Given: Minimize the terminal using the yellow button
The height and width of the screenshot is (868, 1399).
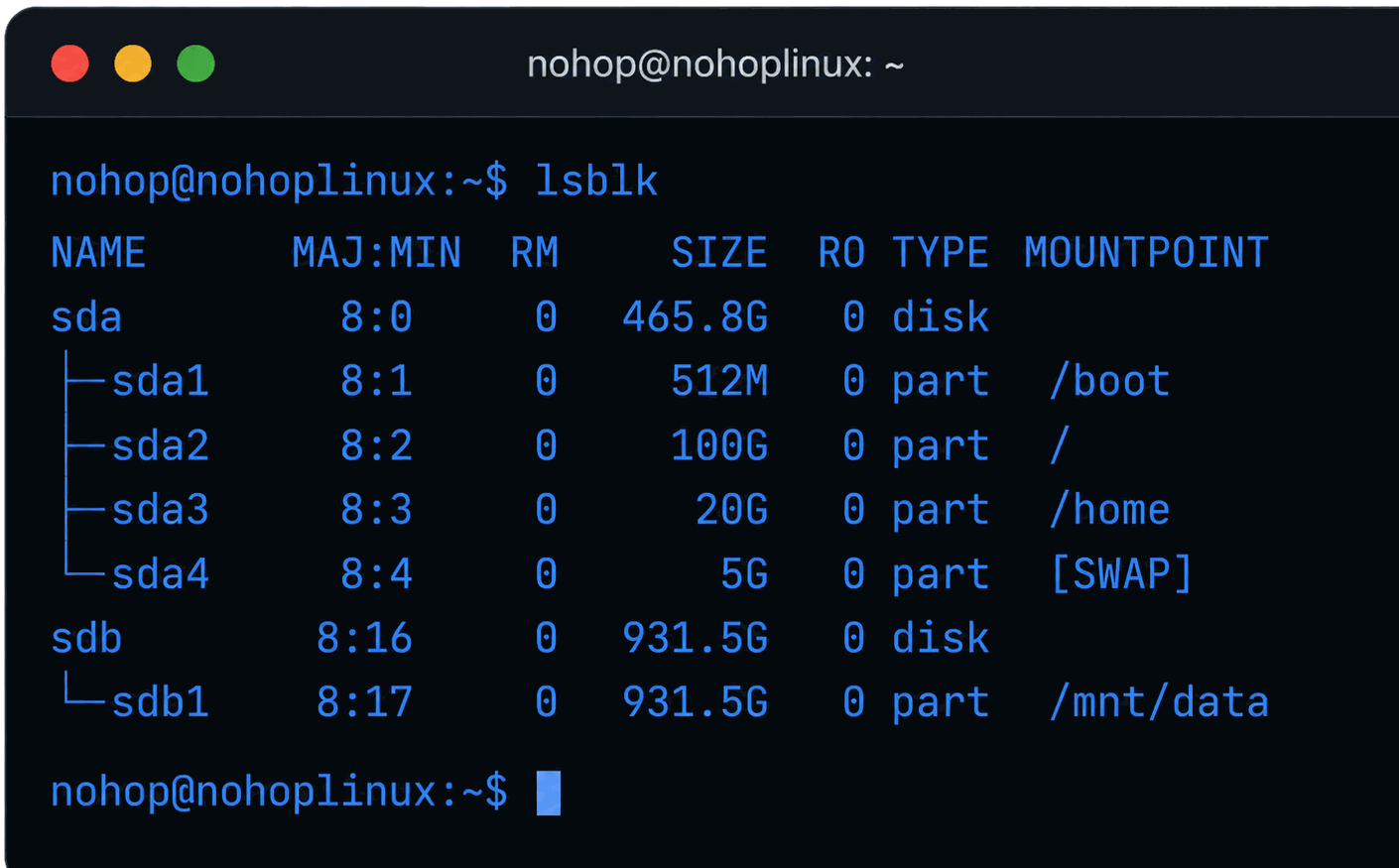Looking at the screenshot, I should (x=133, y=64).
